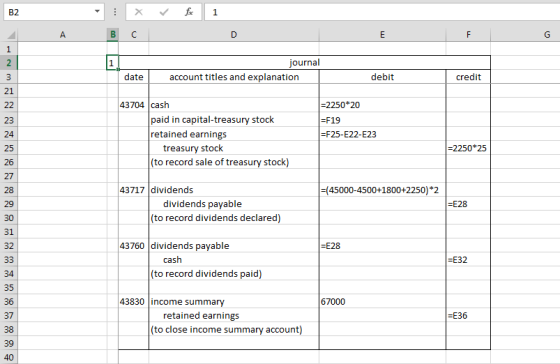Viewport: 560px width, 364px height.
Task: Select credit cell with formula =E28
Action: tap(468, 204)
